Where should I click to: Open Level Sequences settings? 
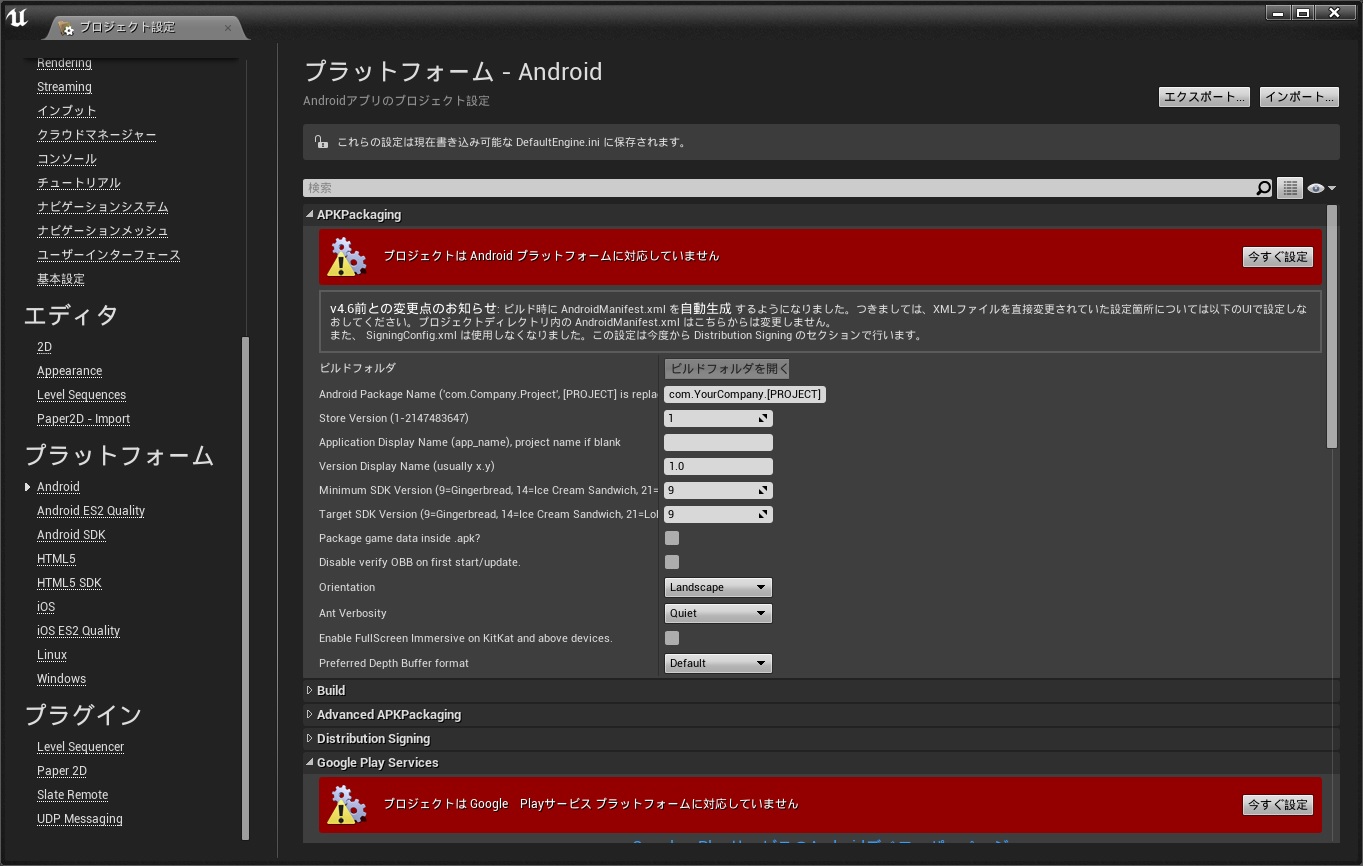(x=81, y=395)
